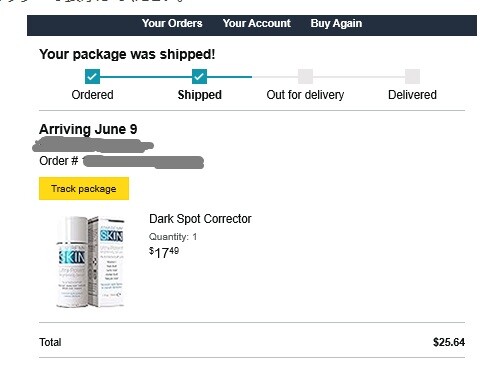Click the Shipped step checkmark box
The image size is (496, 366).
click(x=199, y=77)
